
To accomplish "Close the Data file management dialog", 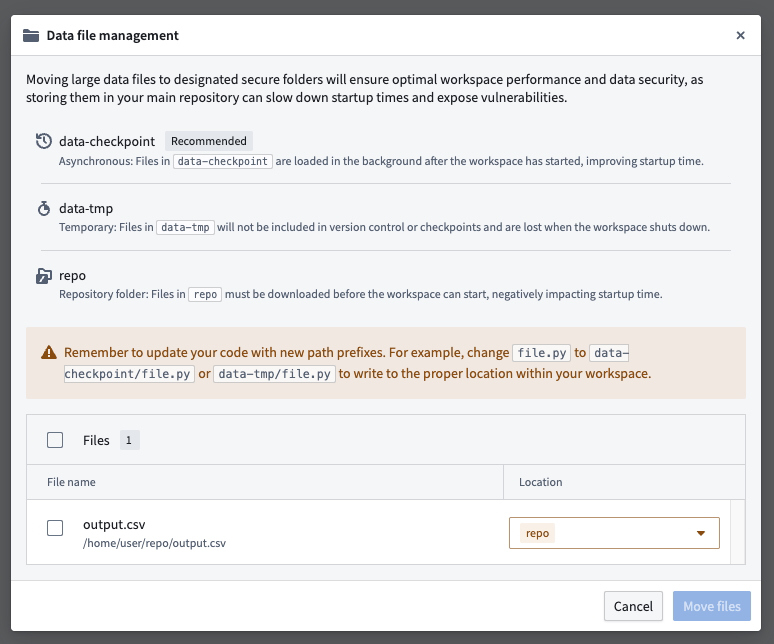I will click(740, 36).
